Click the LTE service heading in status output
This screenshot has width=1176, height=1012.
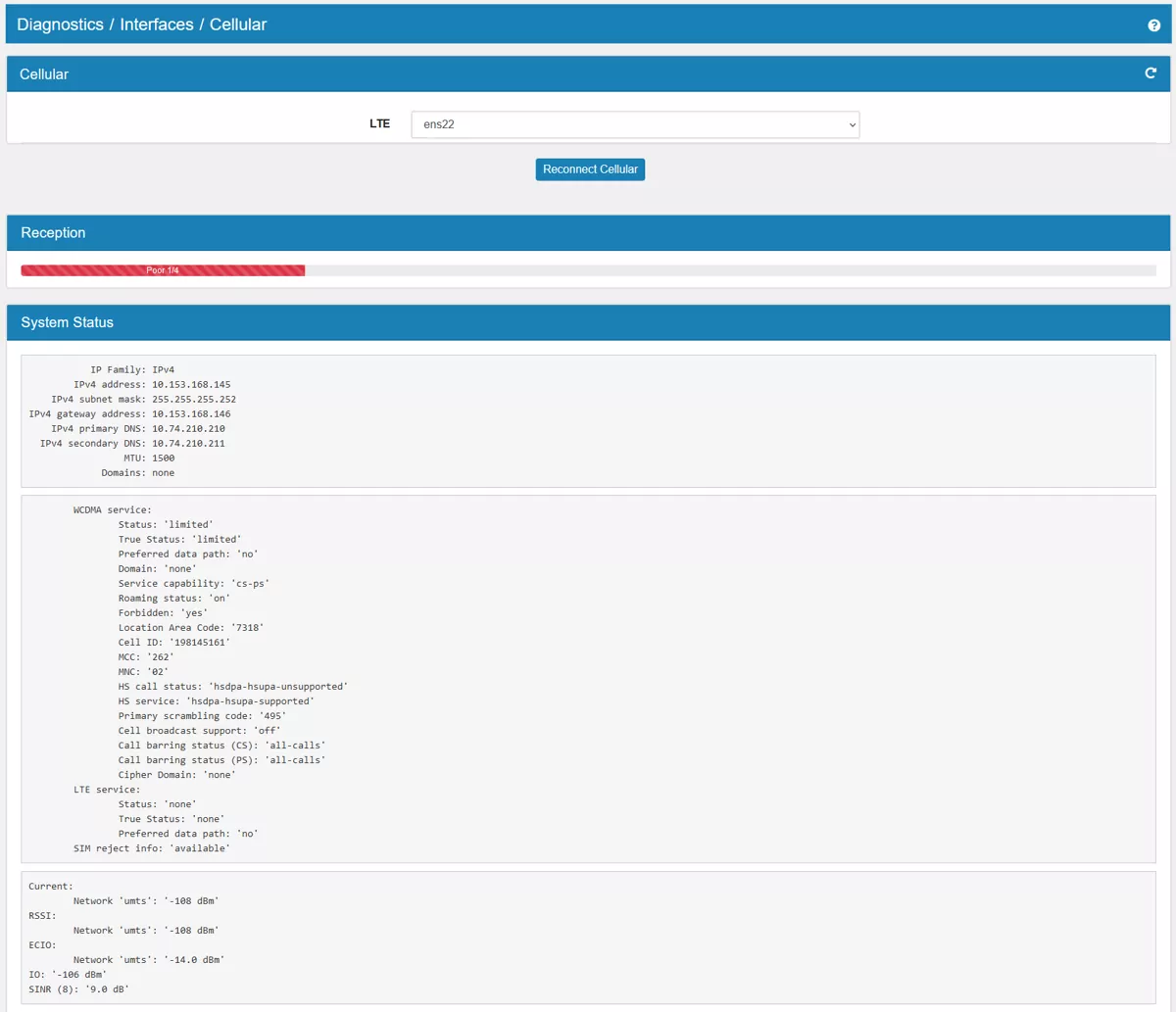point(107,790)
